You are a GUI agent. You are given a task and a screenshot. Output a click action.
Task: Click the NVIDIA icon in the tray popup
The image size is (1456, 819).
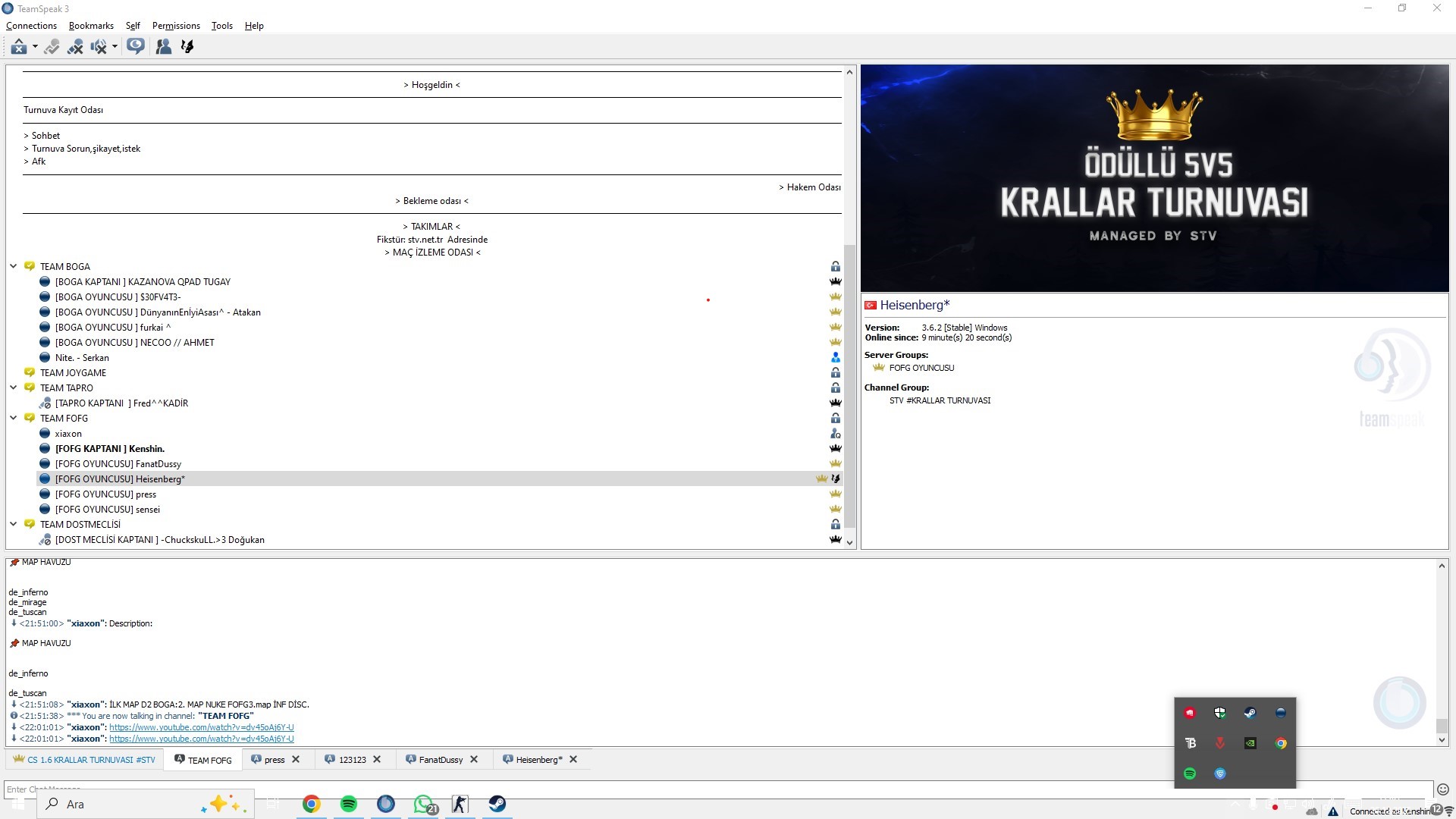pos(1250,743)
